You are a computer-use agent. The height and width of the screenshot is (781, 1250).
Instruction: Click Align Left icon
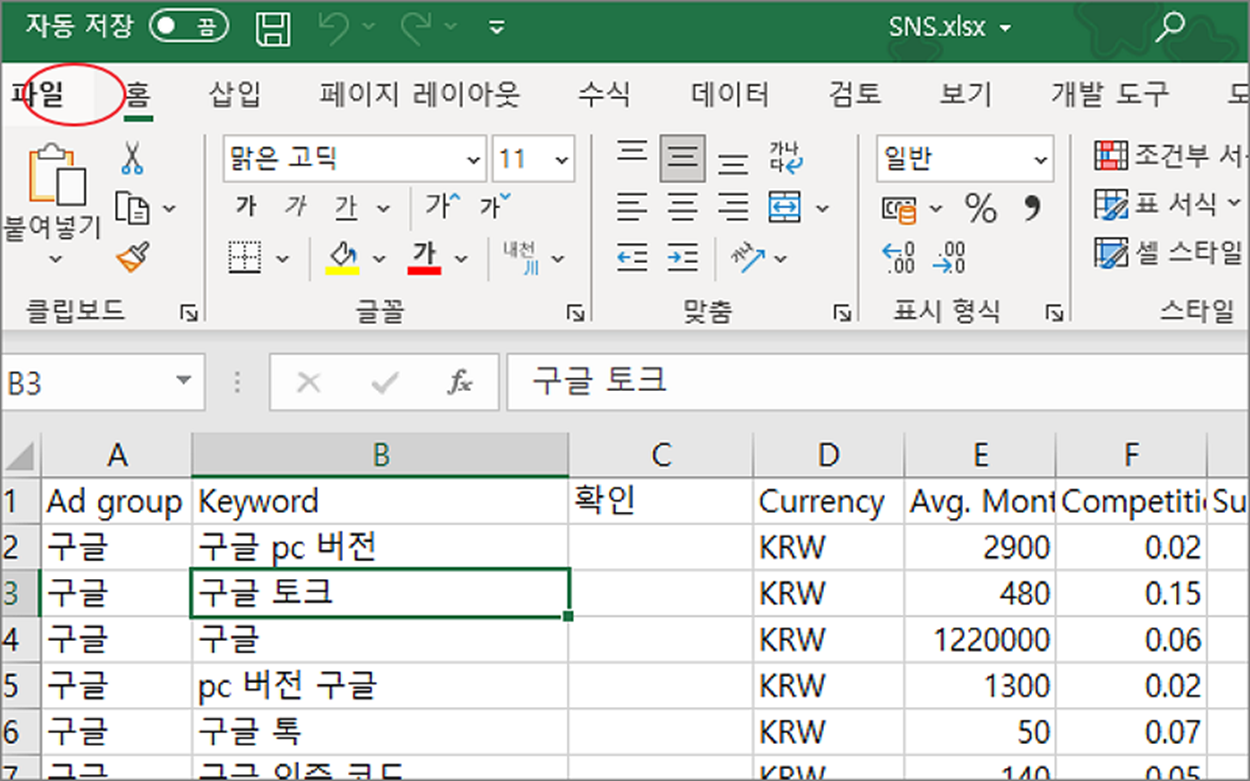pyautogui.click(x=632, y=208)
